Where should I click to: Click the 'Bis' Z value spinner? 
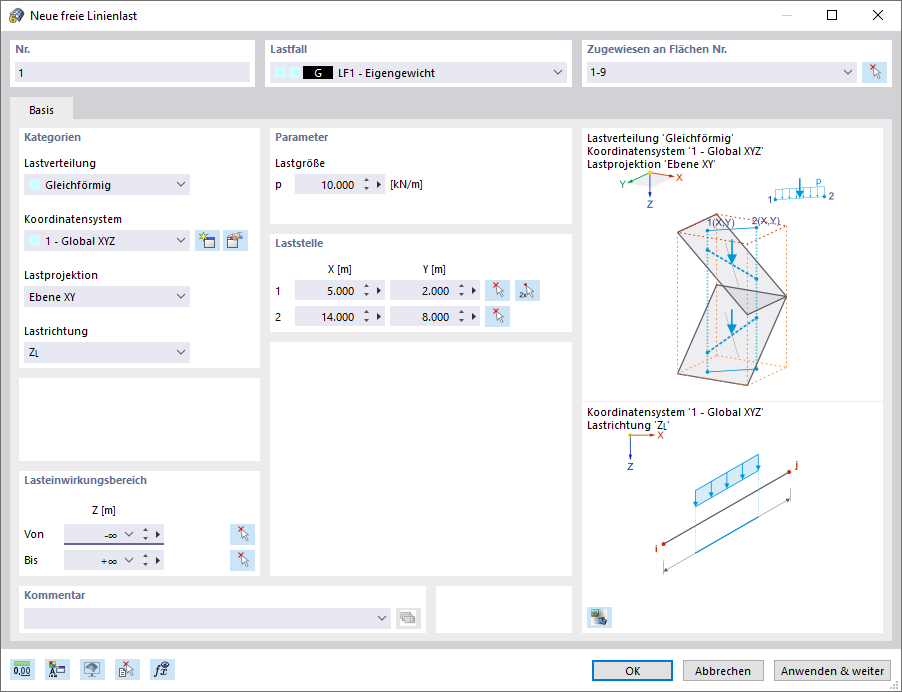point(146,560)
